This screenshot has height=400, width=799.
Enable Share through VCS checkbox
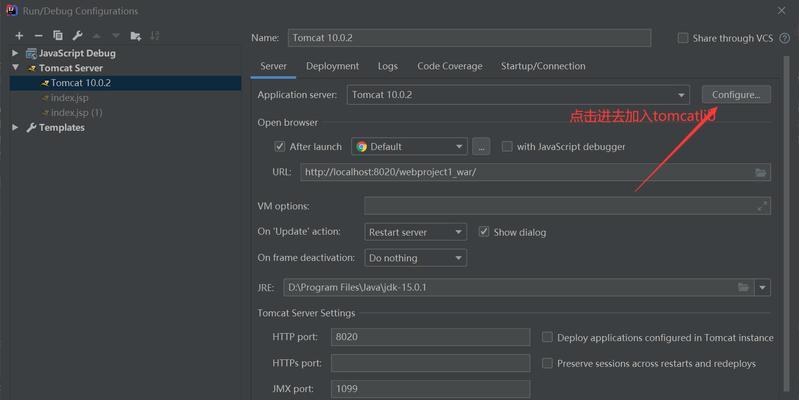(683, 38)
